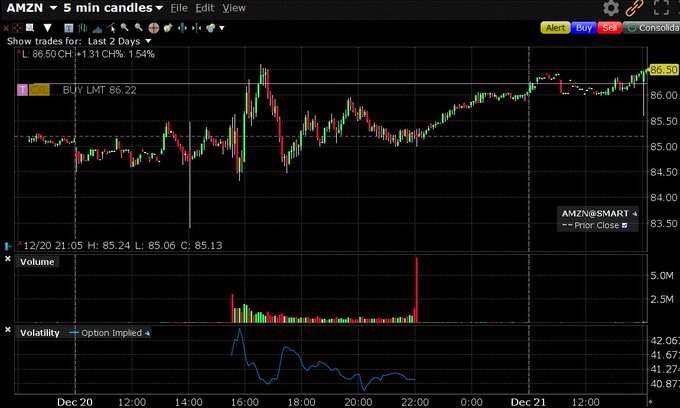680x408 pixels.
Task: Click the Volume panel label
Action: 37,262
